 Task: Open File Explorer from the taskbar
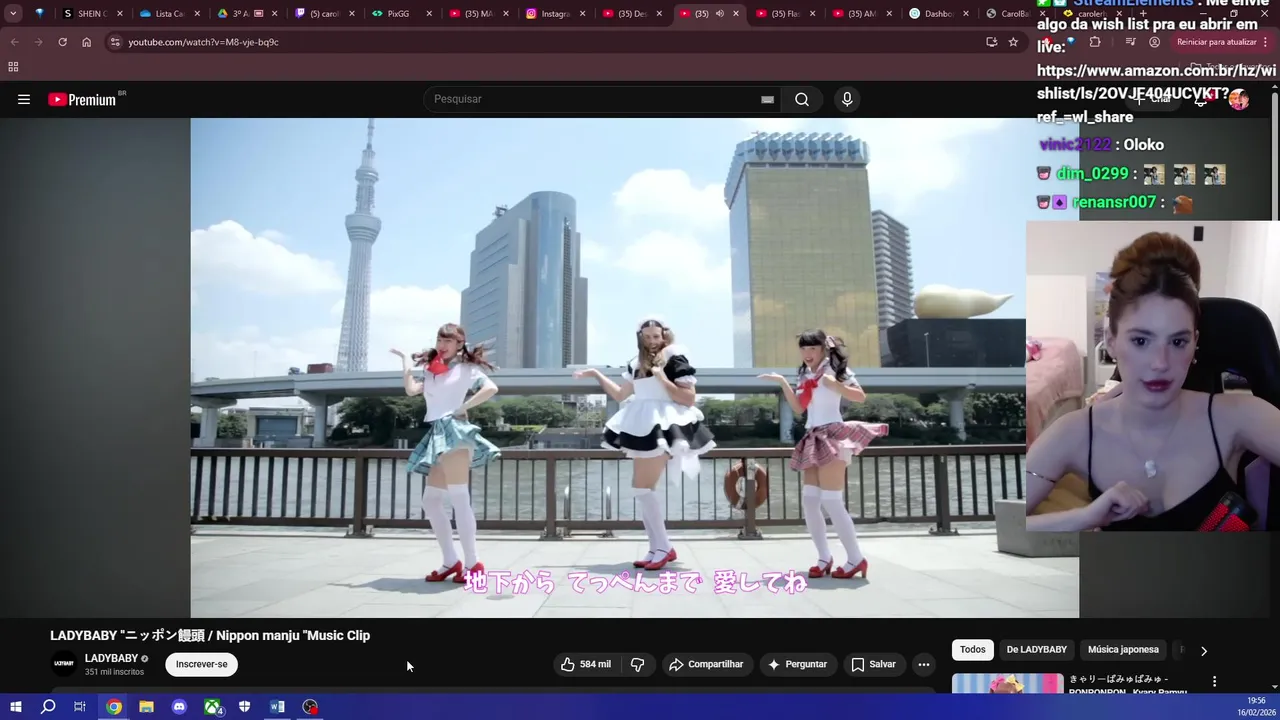146,707
